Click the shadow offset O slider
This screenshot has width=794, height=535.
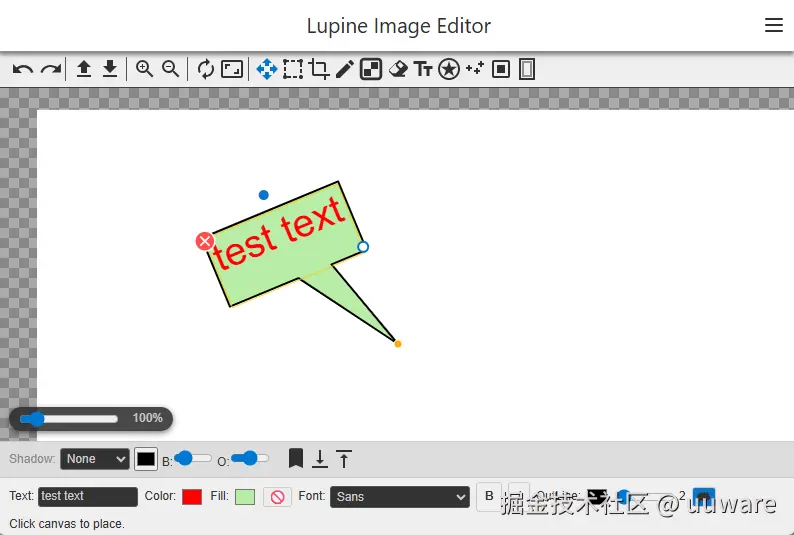250,459
